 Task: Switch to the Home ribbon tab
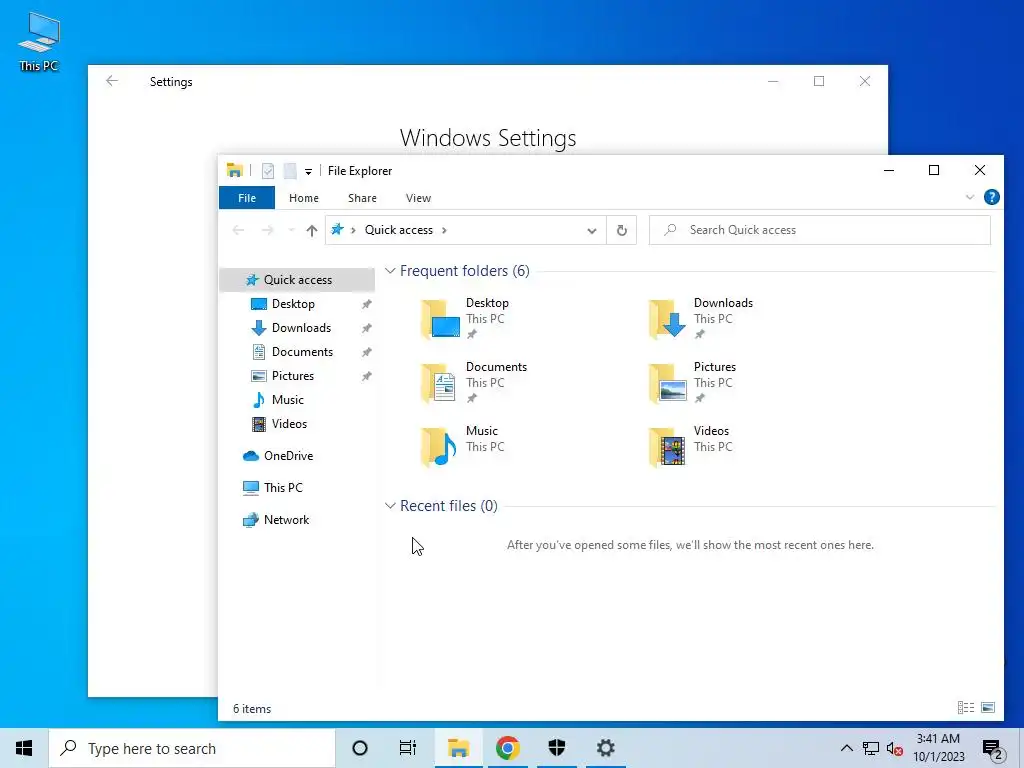[x=304, y=198]
